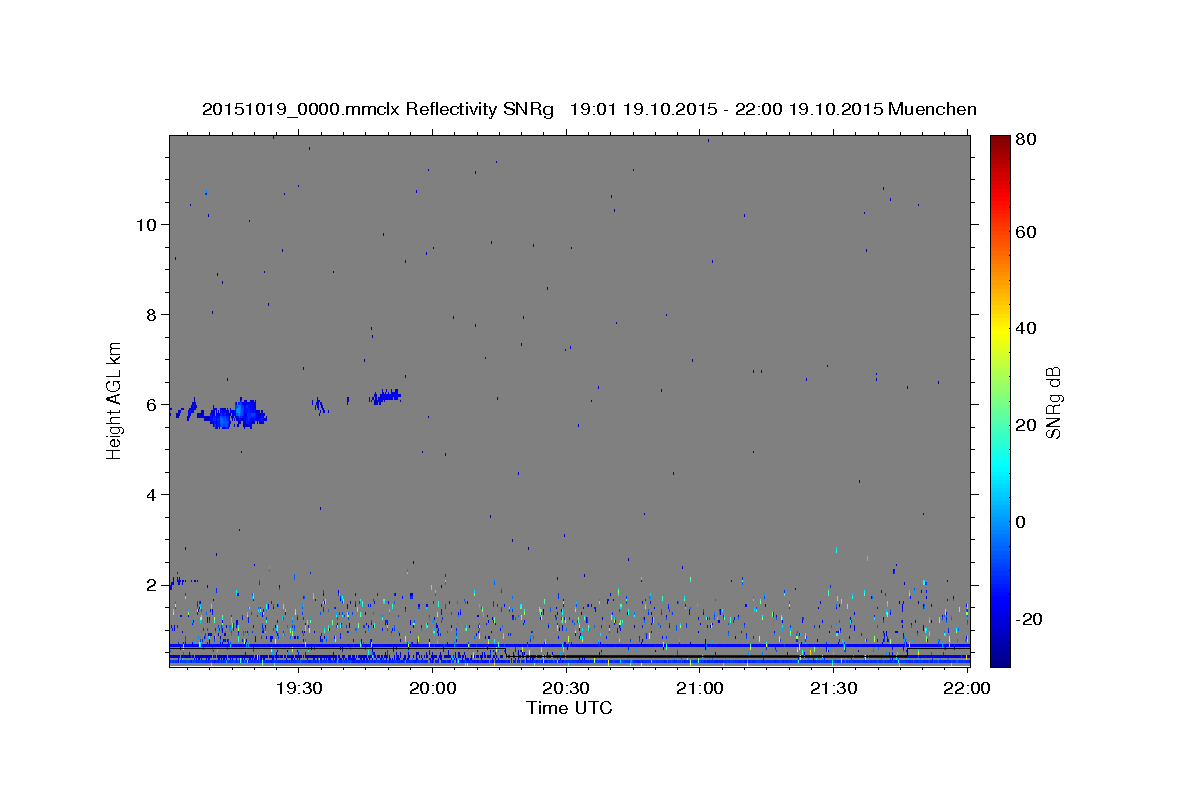The height and width of the screenshot is (800, 1200).
Task: Select the 21:30 time tick label
Action: pyautogui.click(x=833, y=689)
